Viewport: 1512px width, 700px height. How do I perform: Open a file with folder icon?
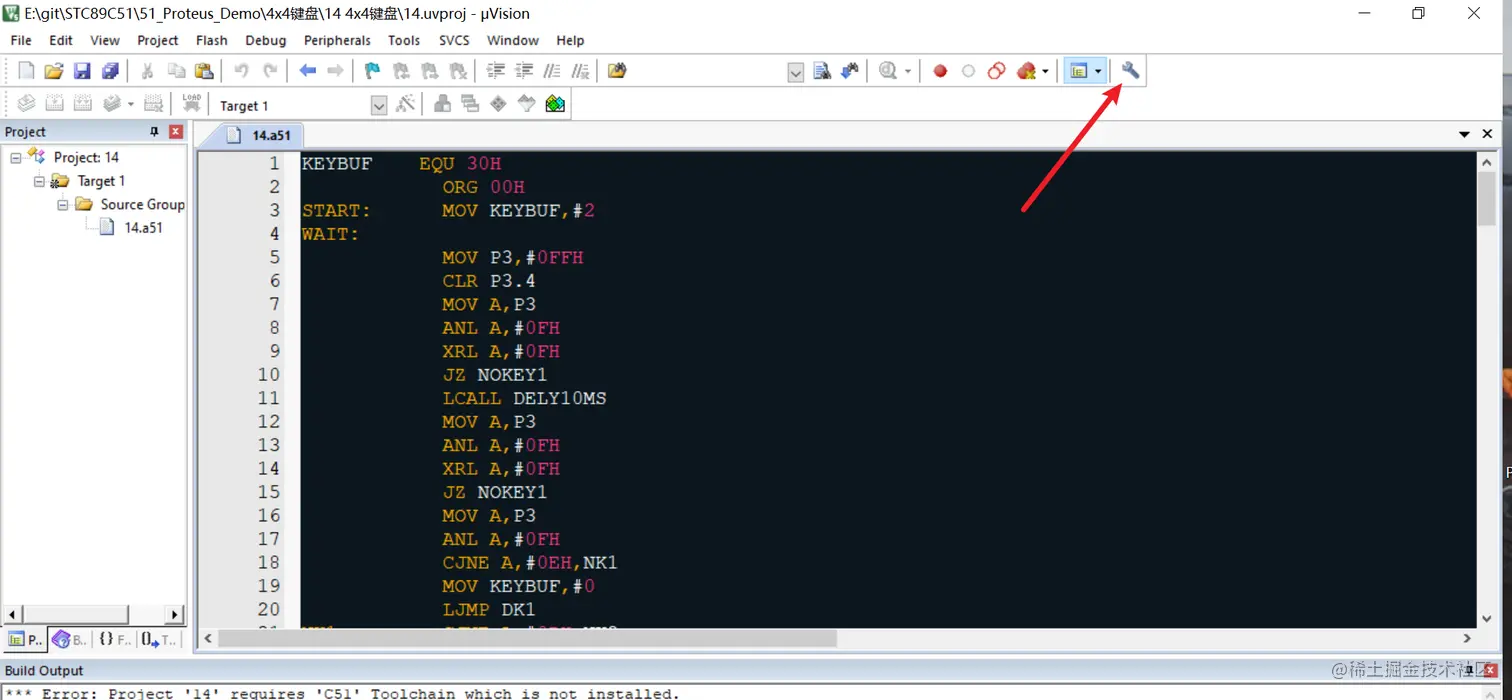[54, 71]
